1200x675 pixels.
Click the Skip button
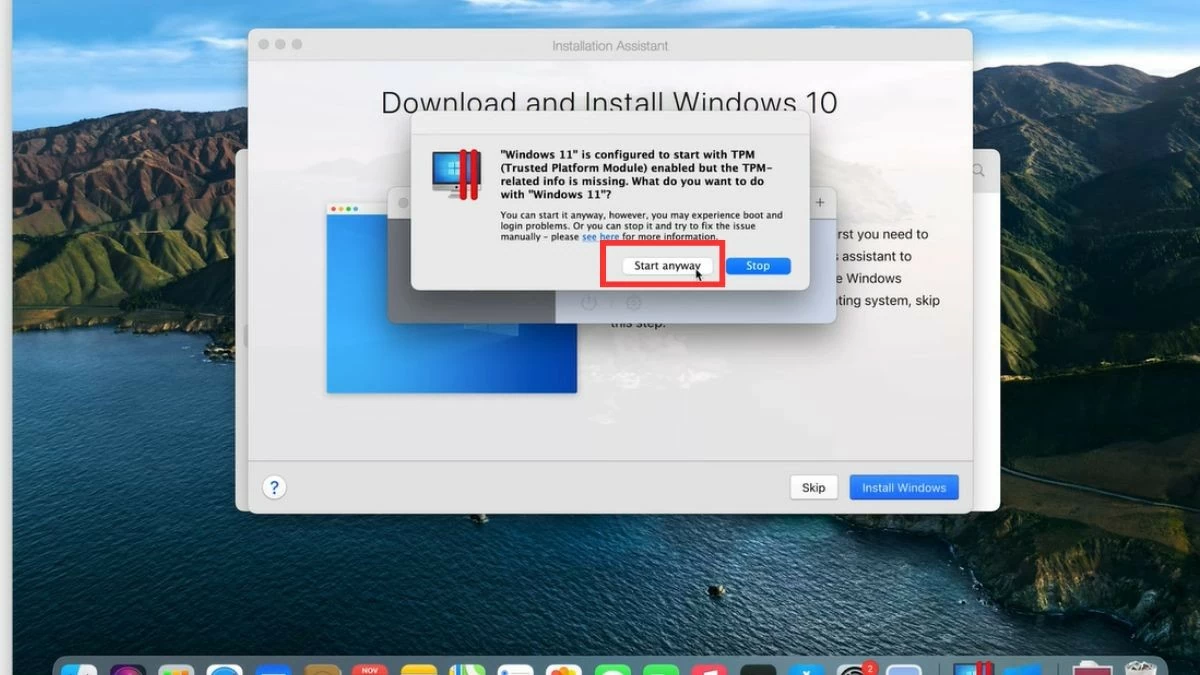pos(813,487)
